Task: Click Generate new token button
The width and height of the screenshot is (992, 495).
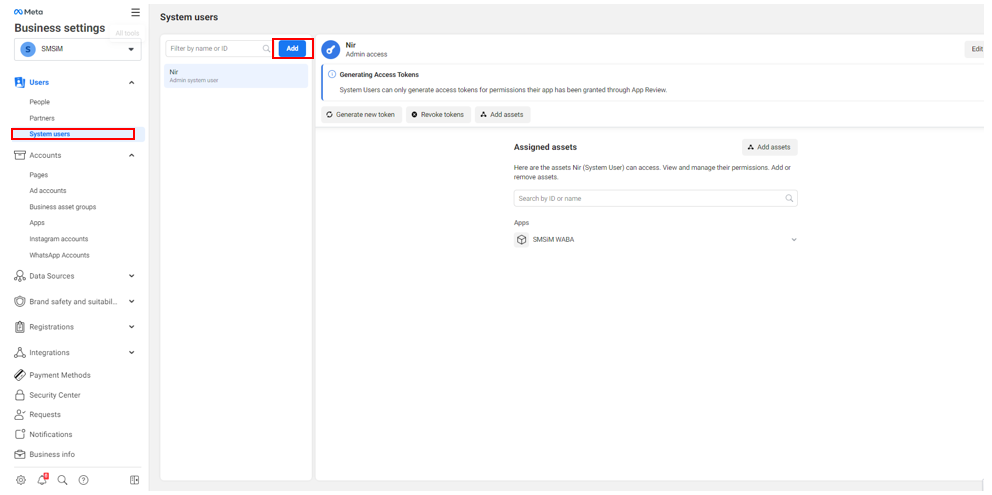Action: (x=361, y=115)
